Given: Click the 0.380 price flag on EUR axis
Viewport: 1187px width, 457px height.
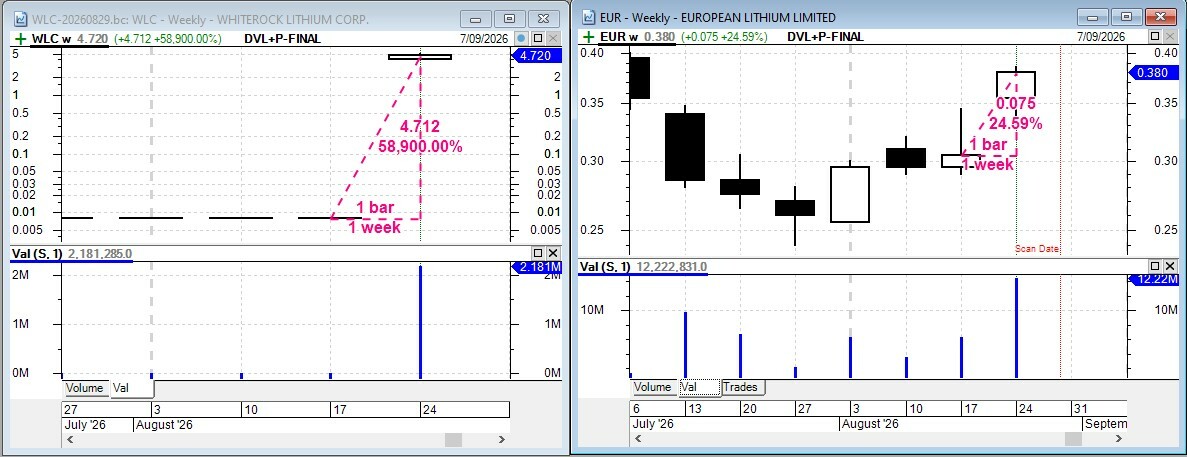Looking at the screenshot, I should [1153, 73].
